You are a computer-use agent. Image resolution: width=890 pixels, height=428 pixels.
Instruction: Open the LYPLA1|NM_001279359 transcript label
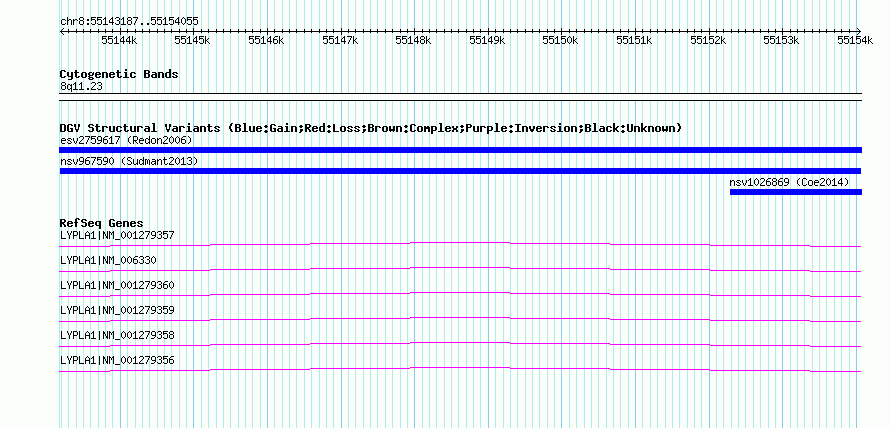click(117, 310)
